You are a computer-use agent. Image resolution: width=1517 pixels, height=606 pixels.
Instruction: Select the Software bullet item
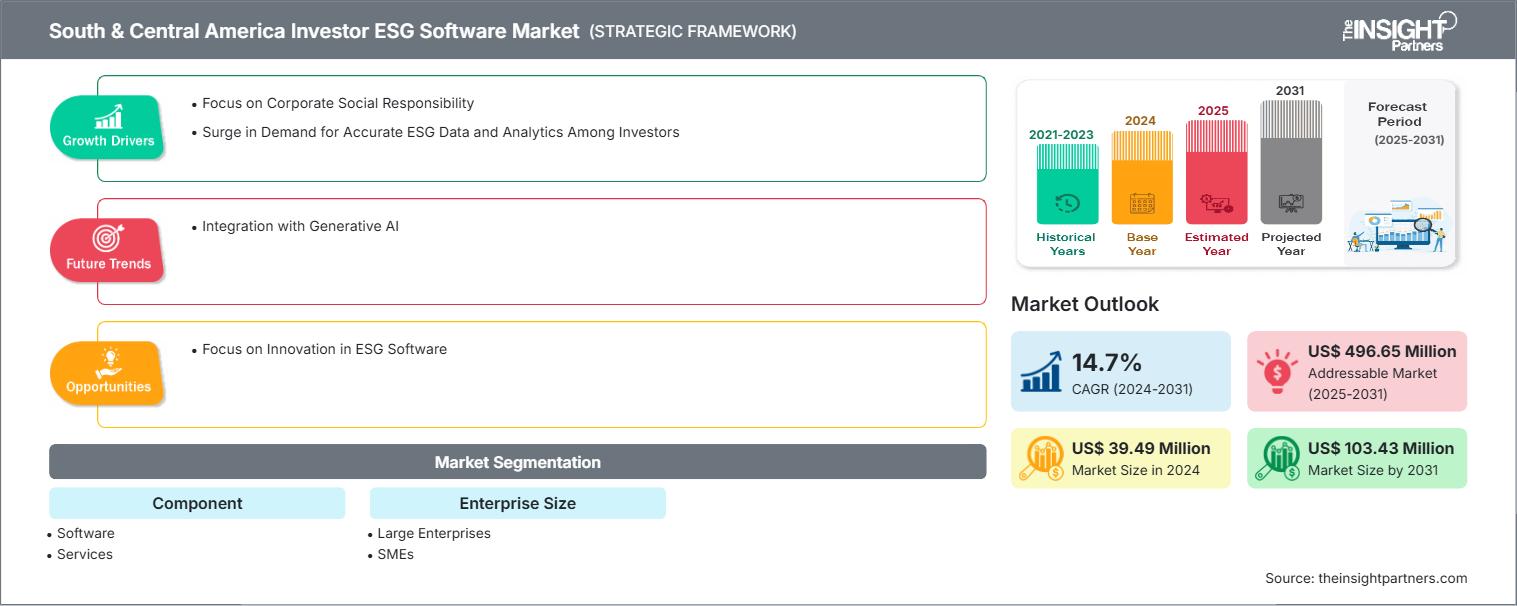click(x=86, y=533)
